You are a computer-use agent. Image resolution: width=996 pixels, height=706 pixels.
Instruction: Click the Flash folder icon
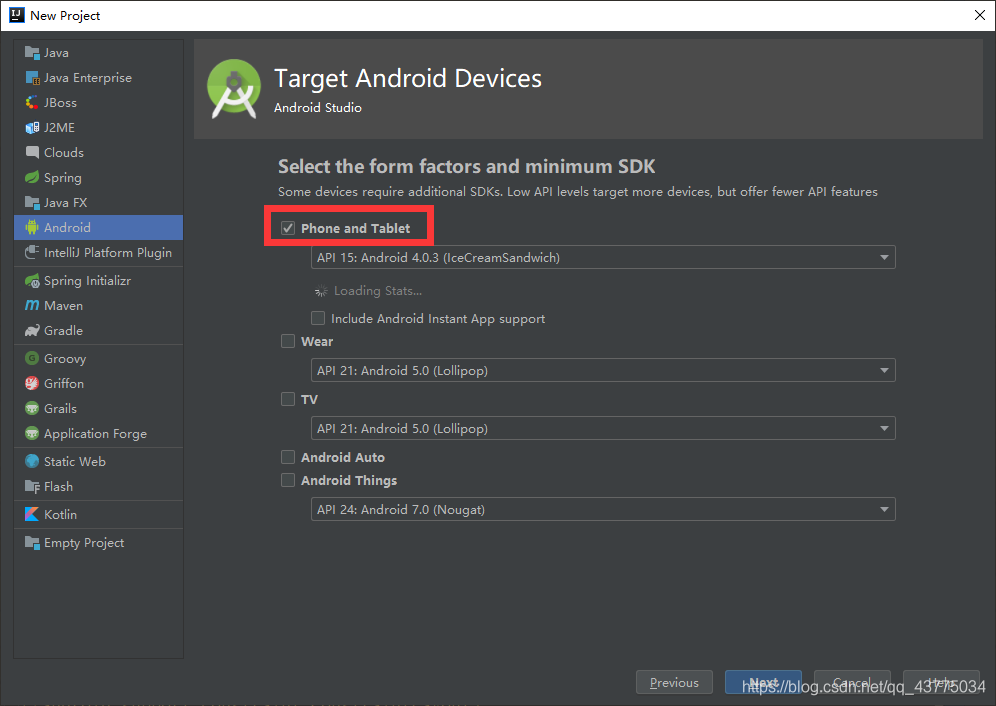pos(32,487)
